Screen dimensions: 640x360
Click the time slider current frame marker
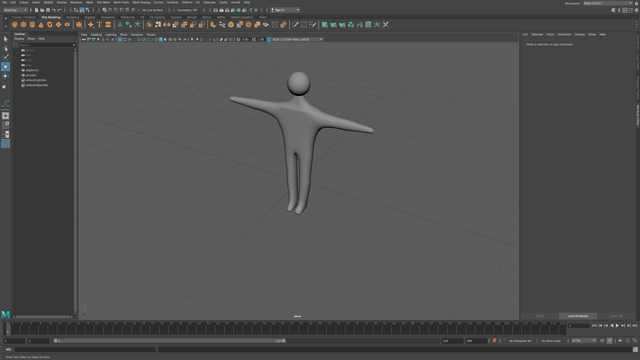click(8, 329)
